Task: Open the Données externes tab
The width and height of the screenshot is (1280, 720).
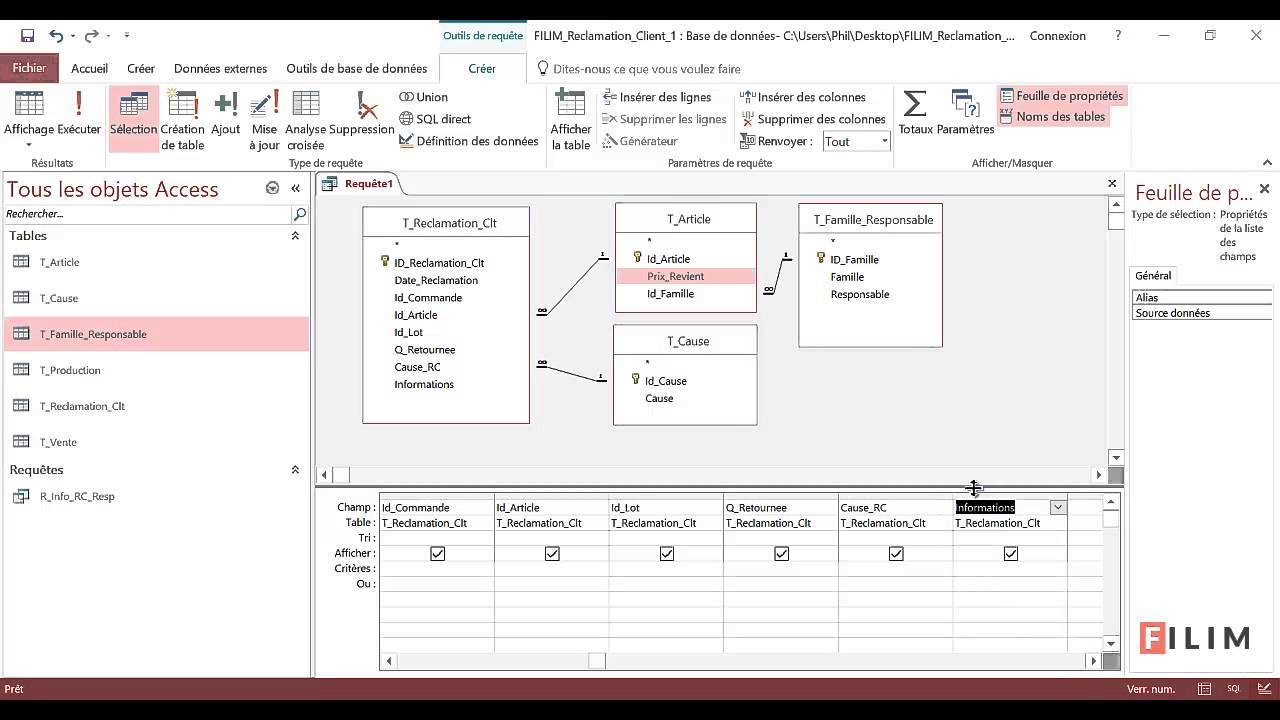Action: coord(220,69)
